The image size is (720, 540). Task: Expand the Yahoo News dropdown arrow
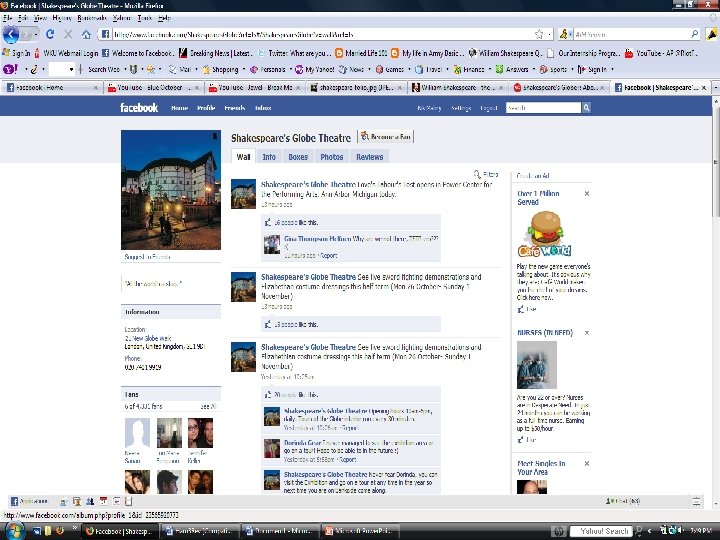[369, 69]
